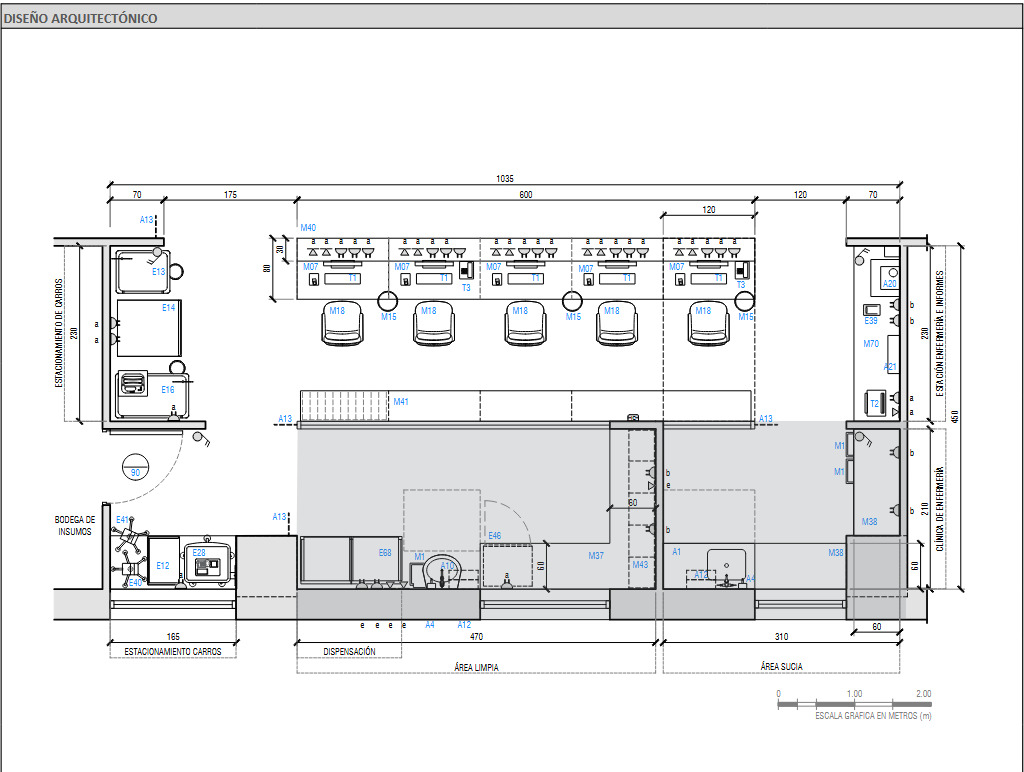
Task: Select the T2 monitor symbol
Action: coord(877,404)
